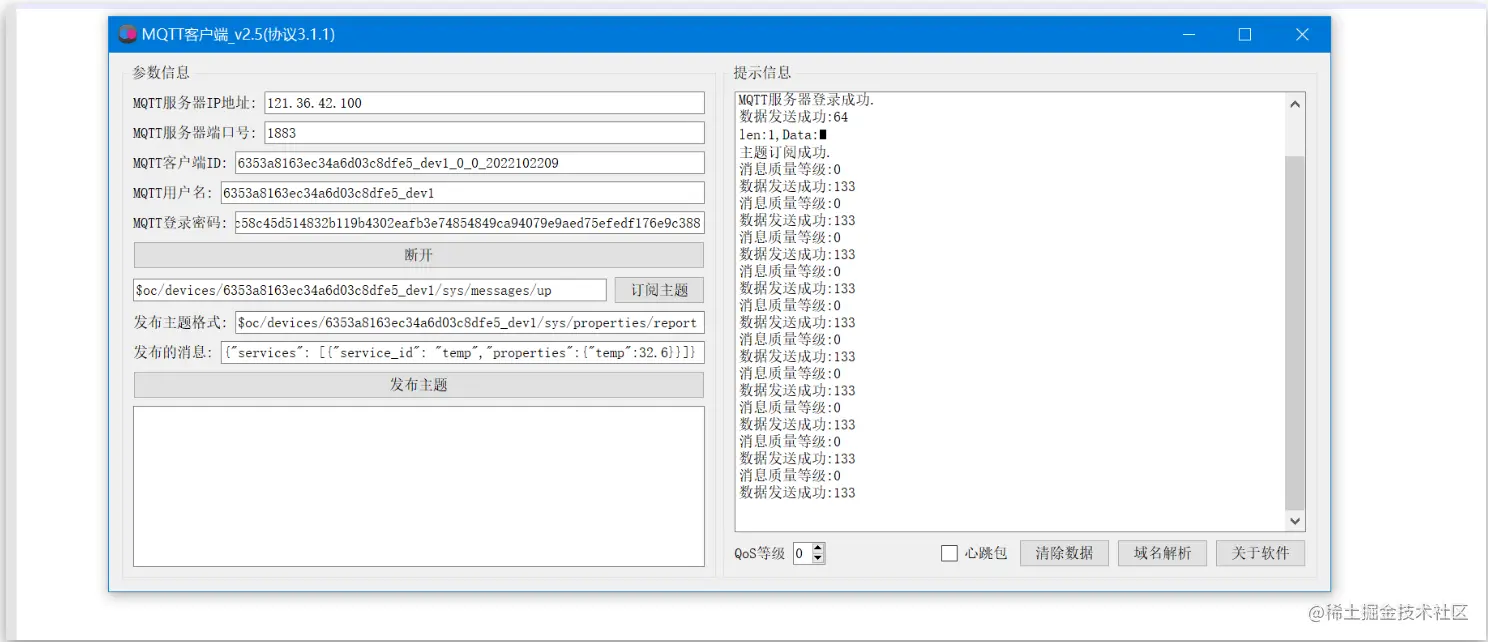Click the 域名解析 domain resolve button
Screen dimensions: 1488x642
1162,553
